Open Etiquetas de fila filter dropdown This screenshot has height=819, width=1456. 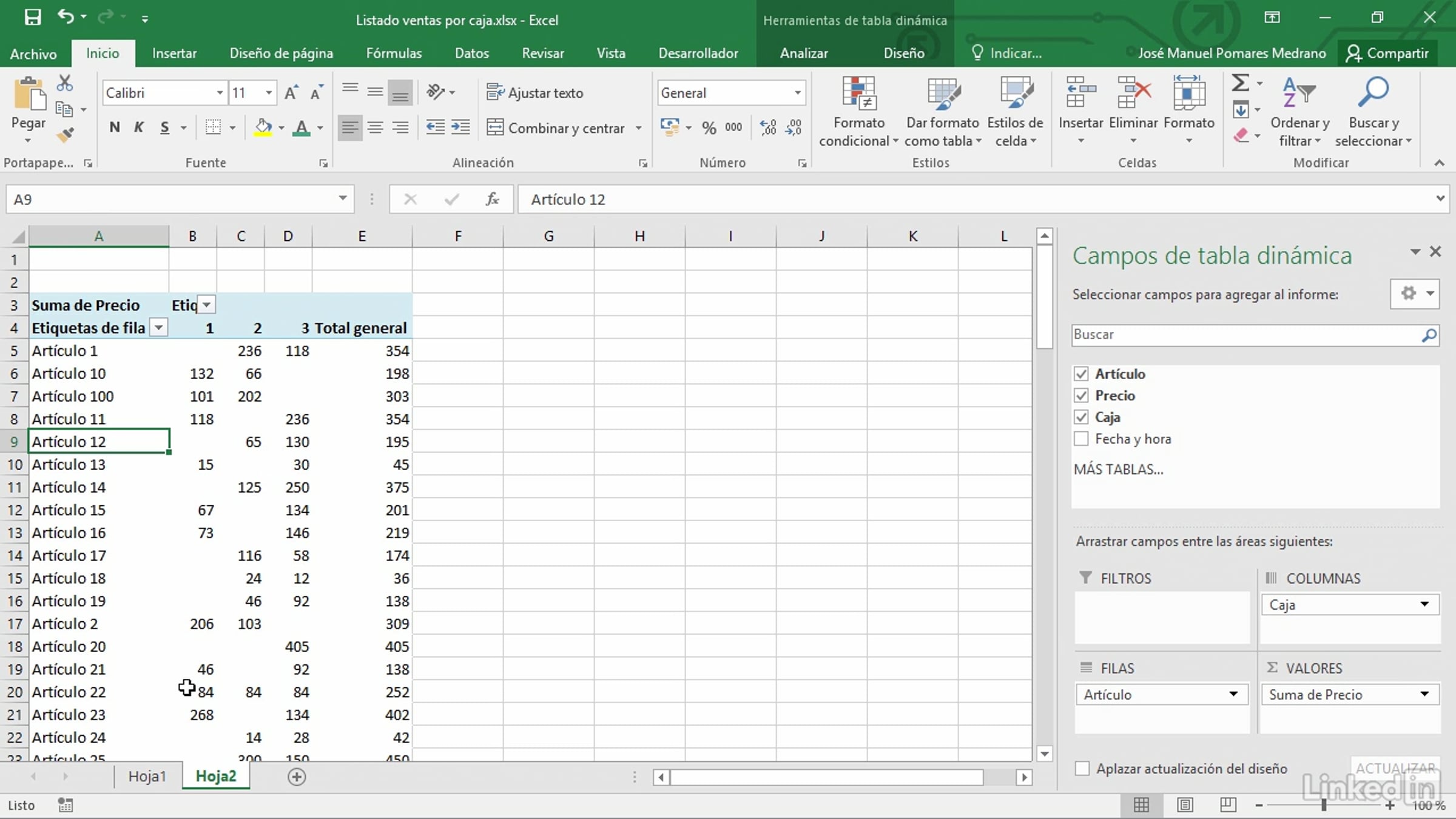click(x=158, y=328)
